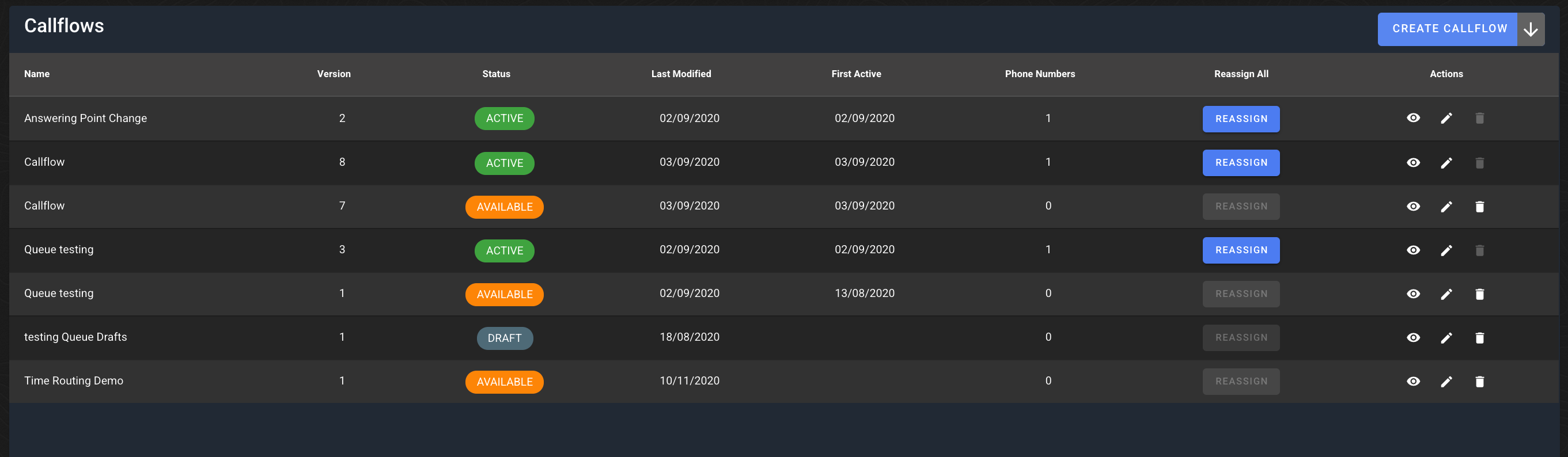1568x457 pixels.
Task: Click Reassign for Queue testing version 1
Action: click(x=1241, y=294)
